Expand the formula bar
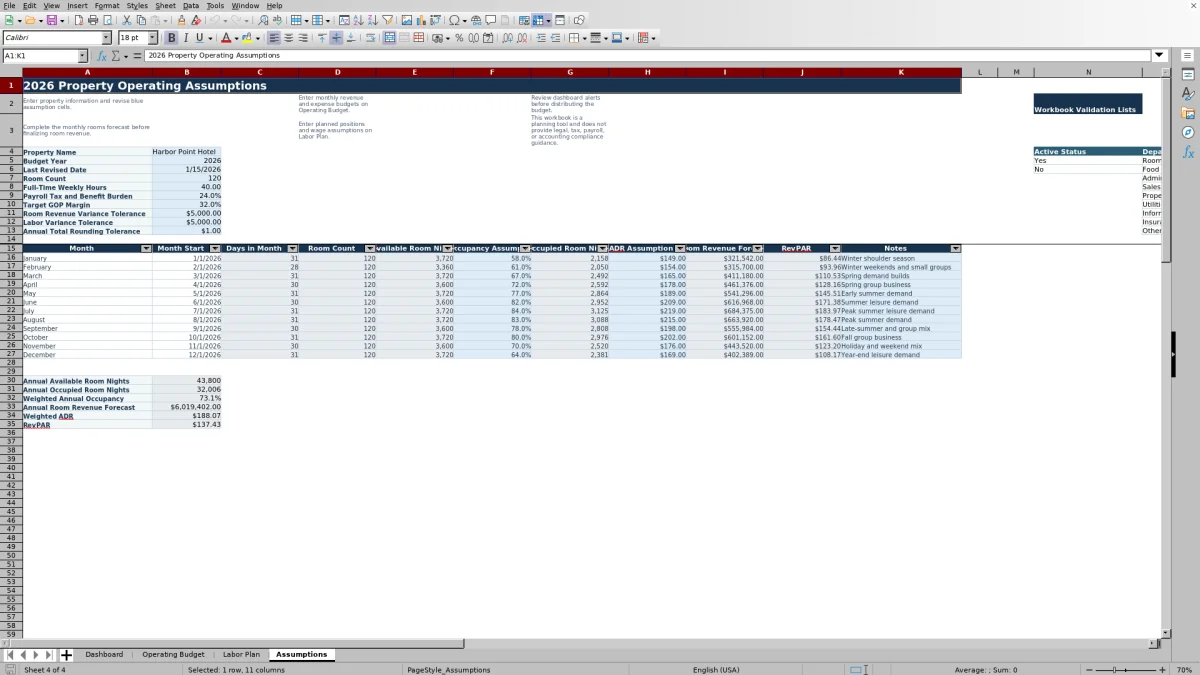The height and width of the screenshot is (675, 1200). point(1160,56)
